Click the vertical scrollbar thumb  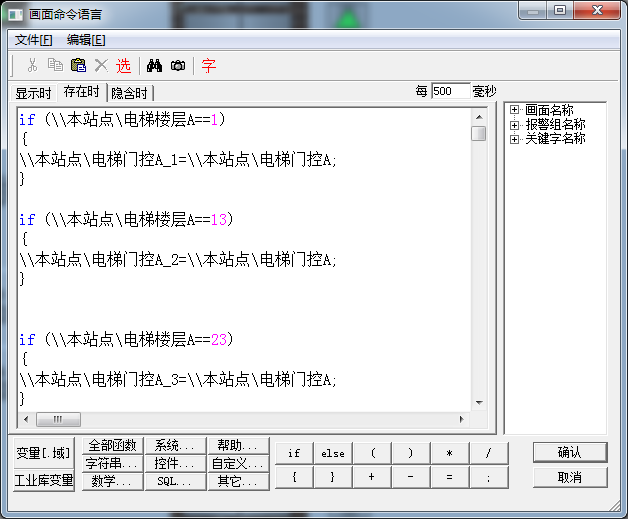pyautogui.click(x=479, y=133)
